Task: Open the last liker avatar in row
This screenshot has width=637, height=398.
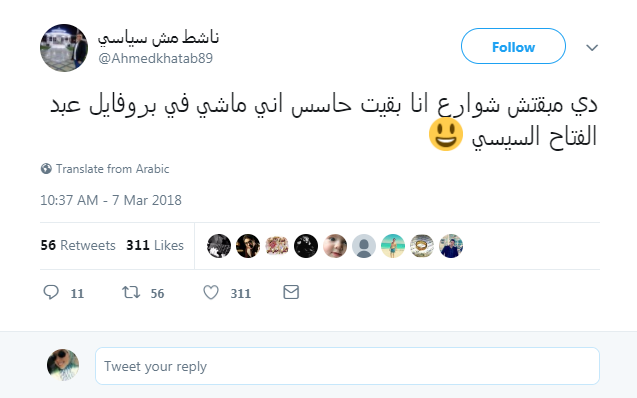Action: tap(451, 246)
